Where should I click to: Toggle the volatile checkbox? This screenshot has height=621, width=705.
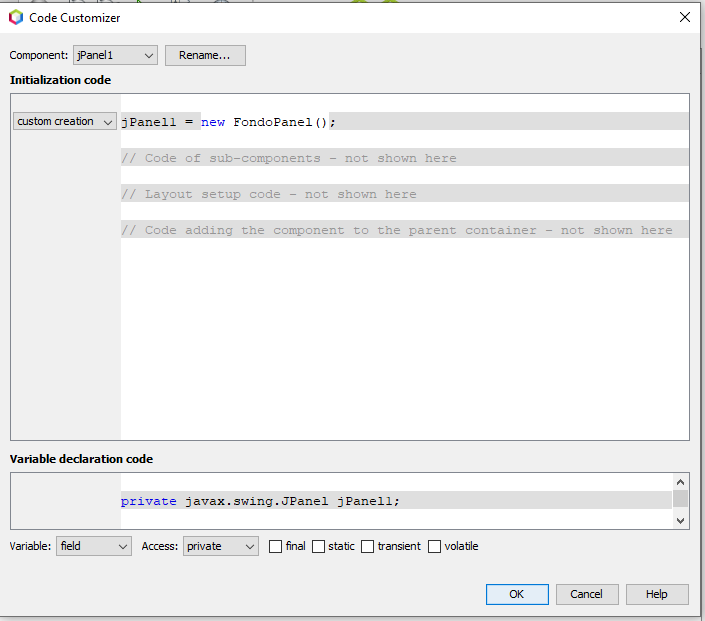pyautogui.click(x=434, y=546)
